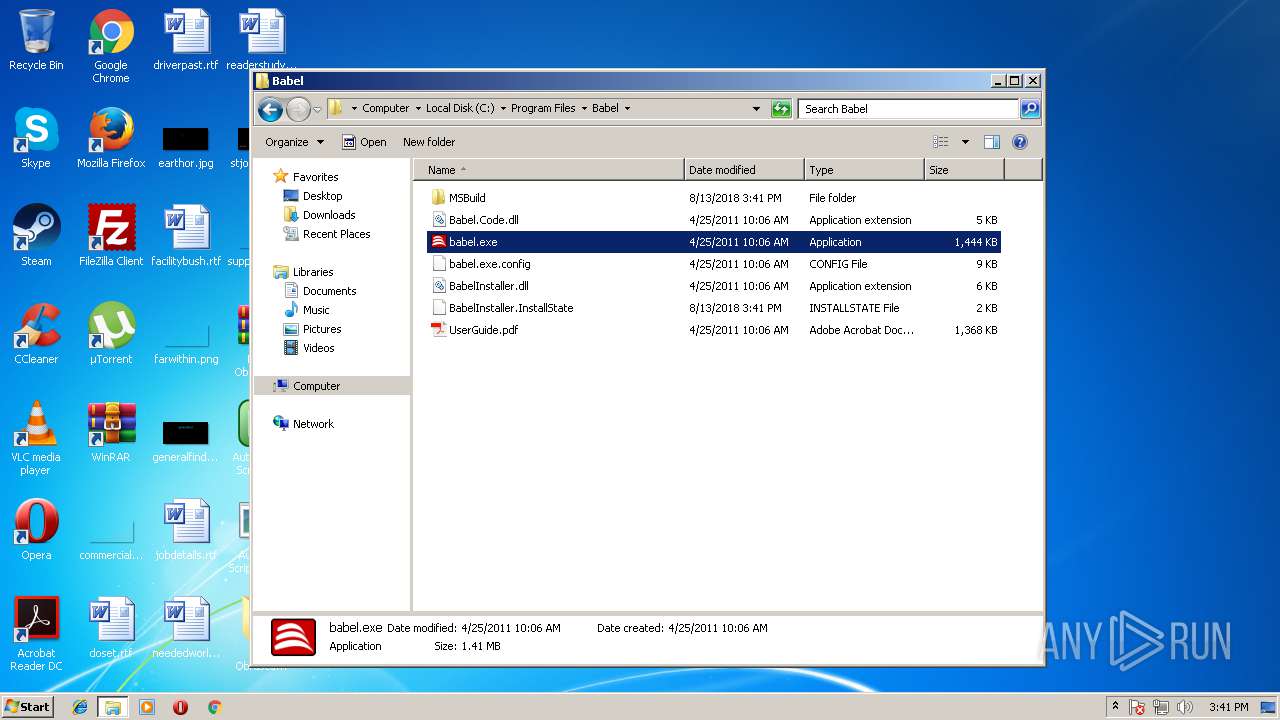Click the Chrome taskbar icon
This screenshot has width=1280, height=720.
(214, 707)
